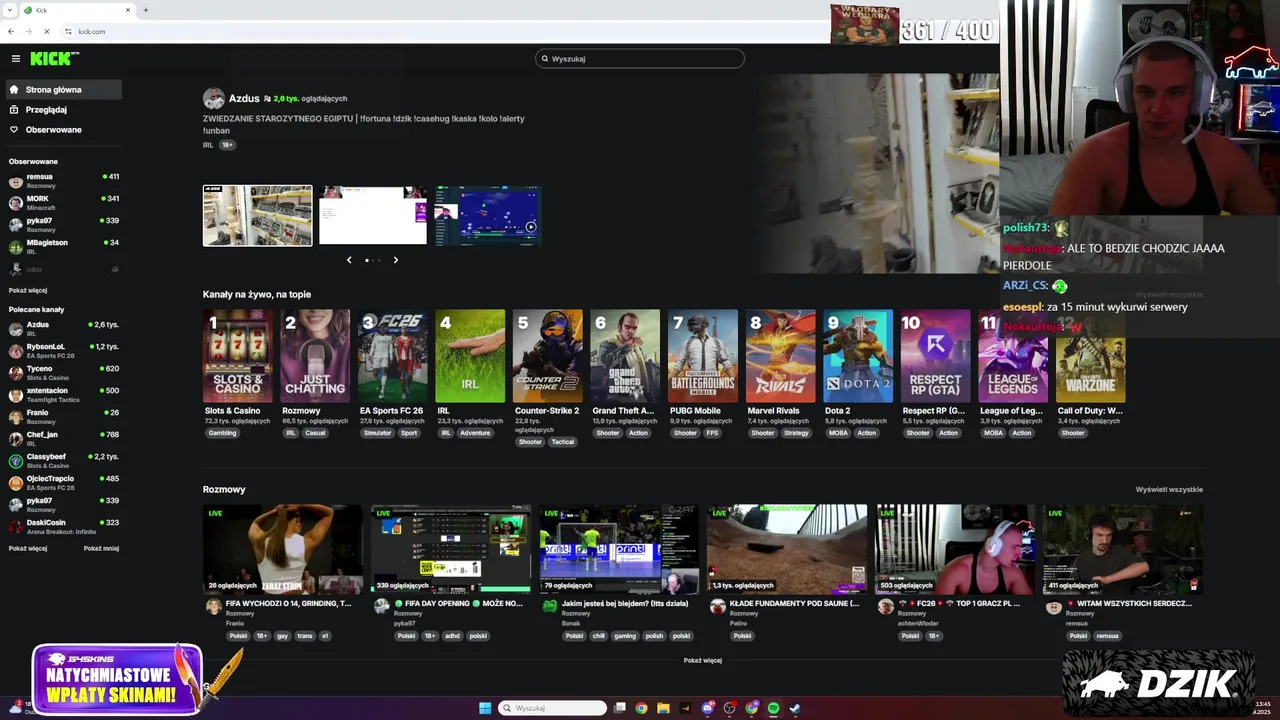The height and width of the screenshot is (720, 1280).
Task: Open xntentacion from recommended channels
Action: point(47,391)
